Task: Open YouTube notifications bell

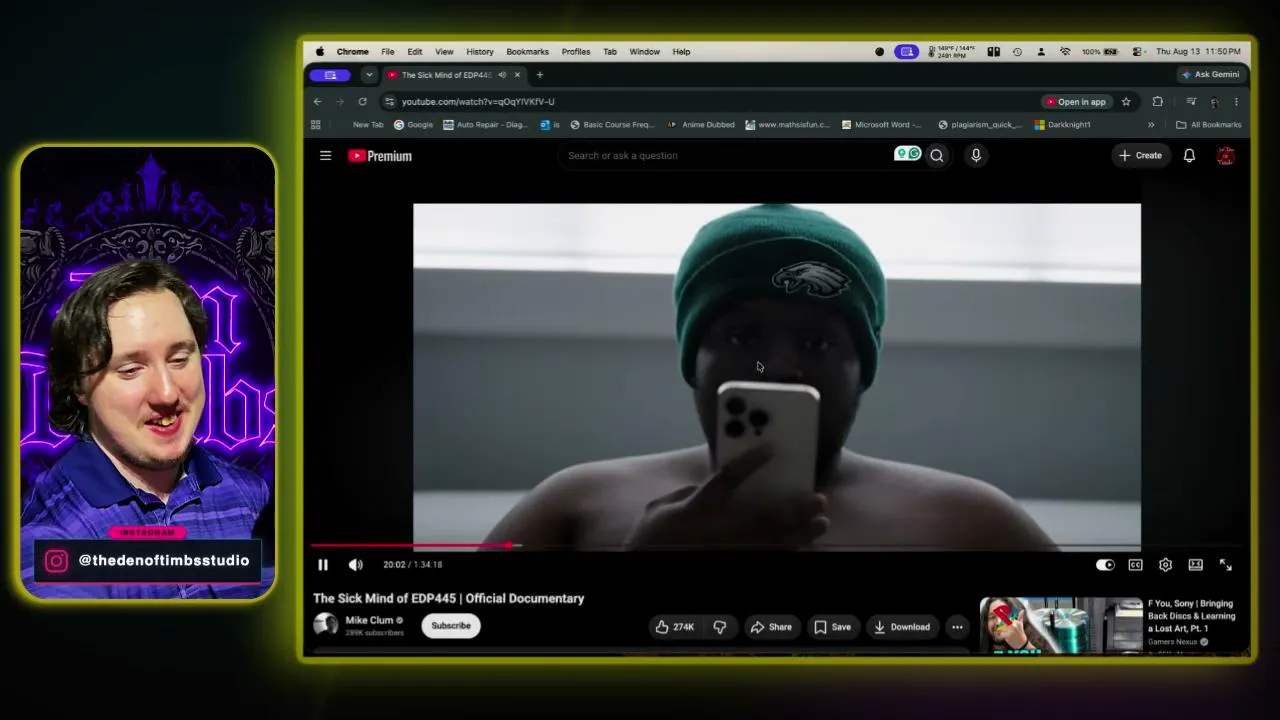Action: 1189,155
